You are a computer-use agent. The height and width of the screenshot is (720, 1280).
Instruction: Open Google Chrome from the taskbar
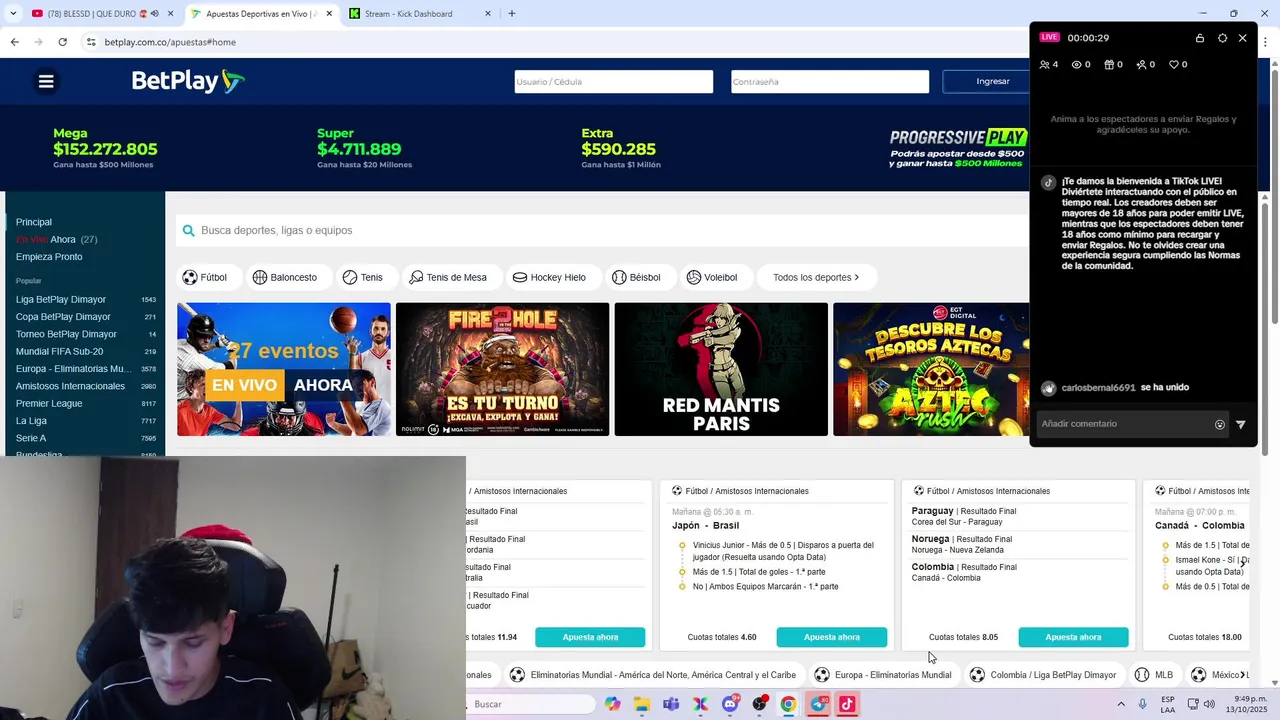pyautogui.click(x=788, y=704)
